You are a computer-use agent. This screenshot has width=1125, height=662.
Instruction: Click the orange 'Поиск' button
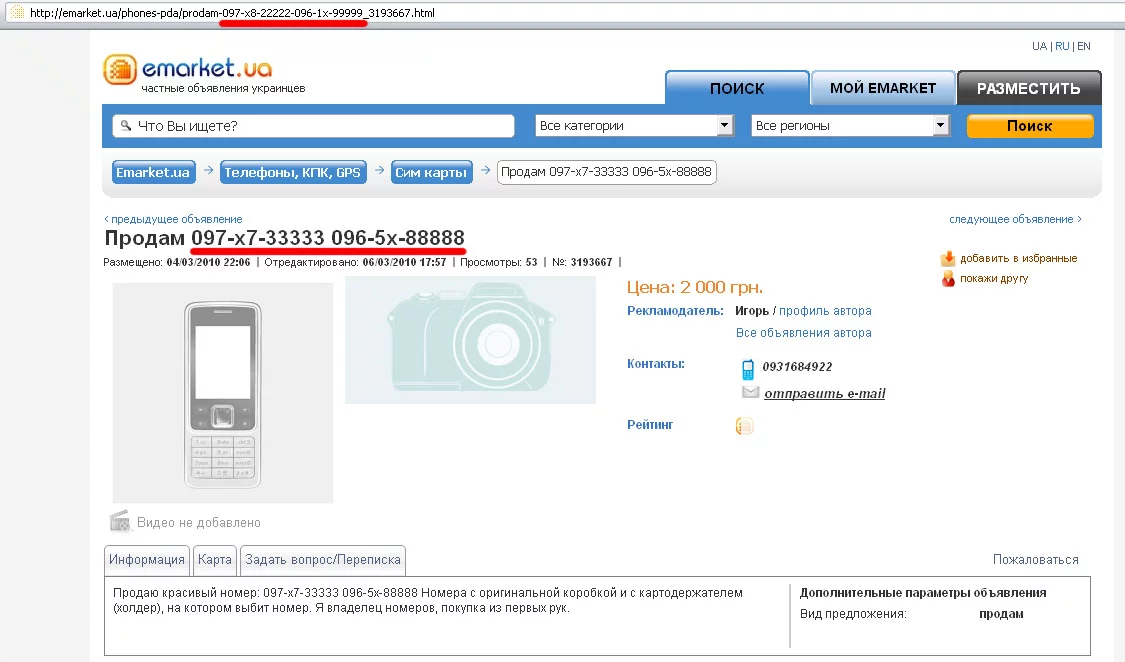(1030, 126)
